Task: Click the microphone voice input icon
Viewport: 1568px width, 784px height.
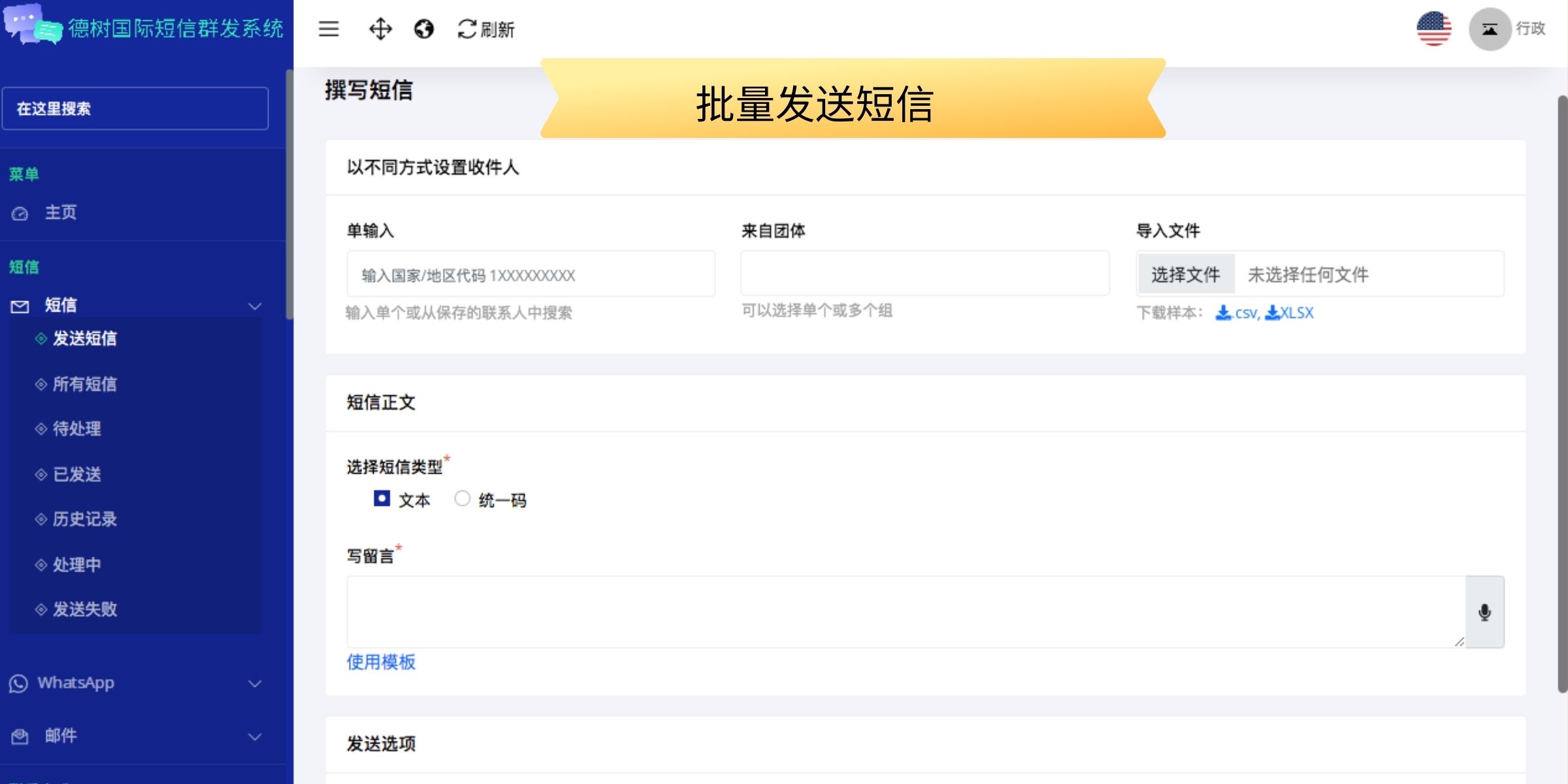Action: click(x=1484, y=612)
